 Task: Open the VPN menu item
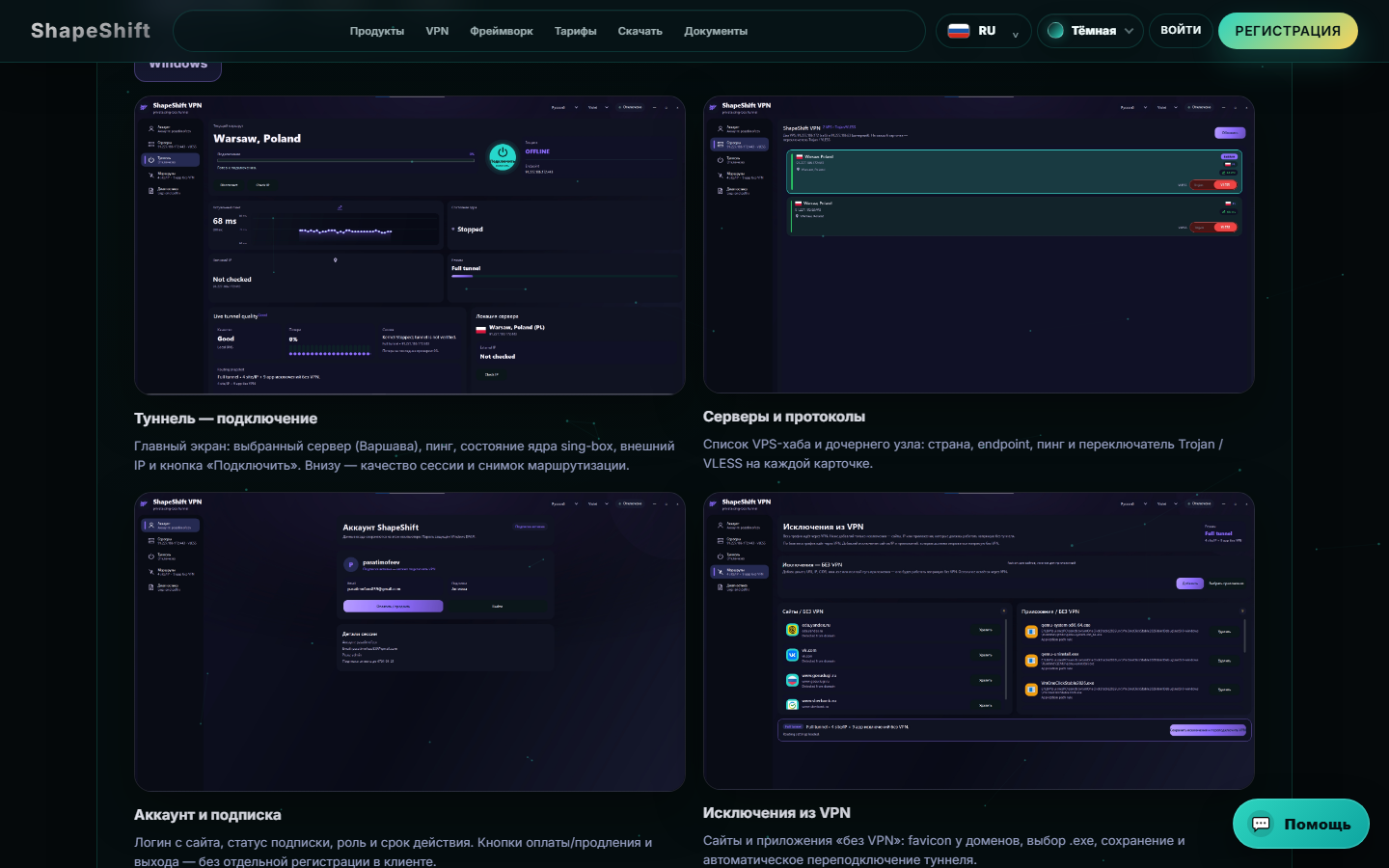(437, 31)
